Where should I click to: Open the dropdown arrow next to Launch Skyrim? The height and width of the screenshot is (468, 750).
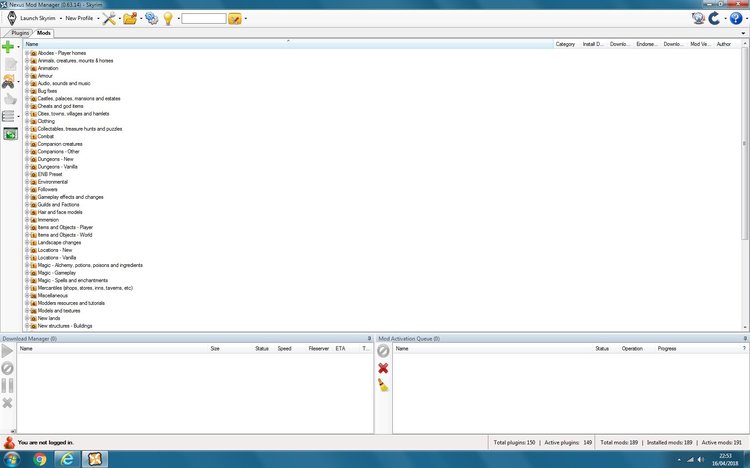61,19
